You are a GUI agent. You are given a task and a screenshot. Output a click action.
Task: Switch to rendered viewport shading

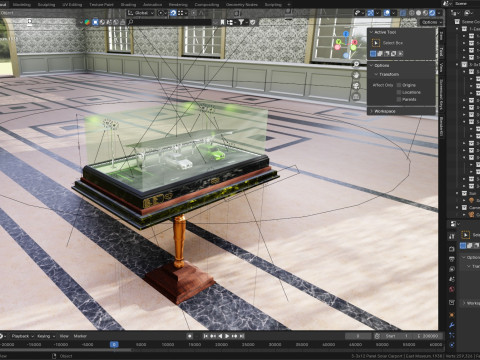432,13
